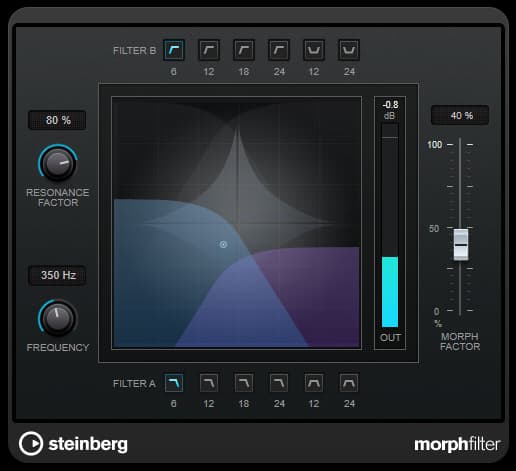The height and width of the screenshot is (471, 516).
Task: Click the steinberg brand text
Action: coord(88,445)
